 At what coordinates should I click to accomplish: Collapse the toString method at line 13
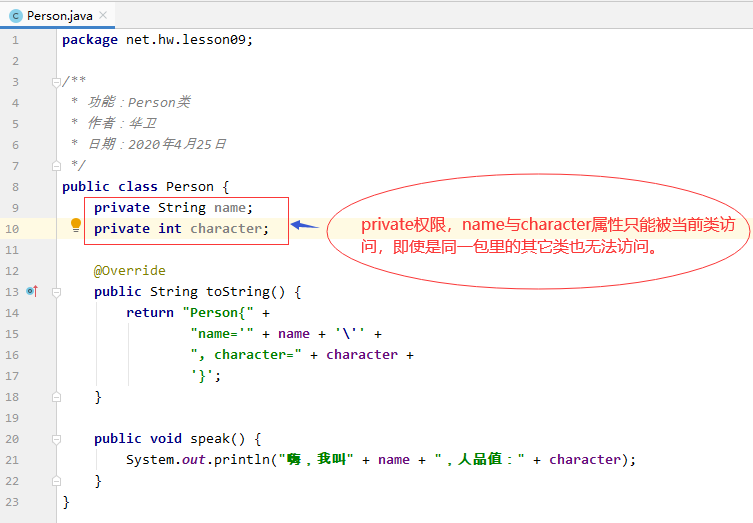(56, 292)
